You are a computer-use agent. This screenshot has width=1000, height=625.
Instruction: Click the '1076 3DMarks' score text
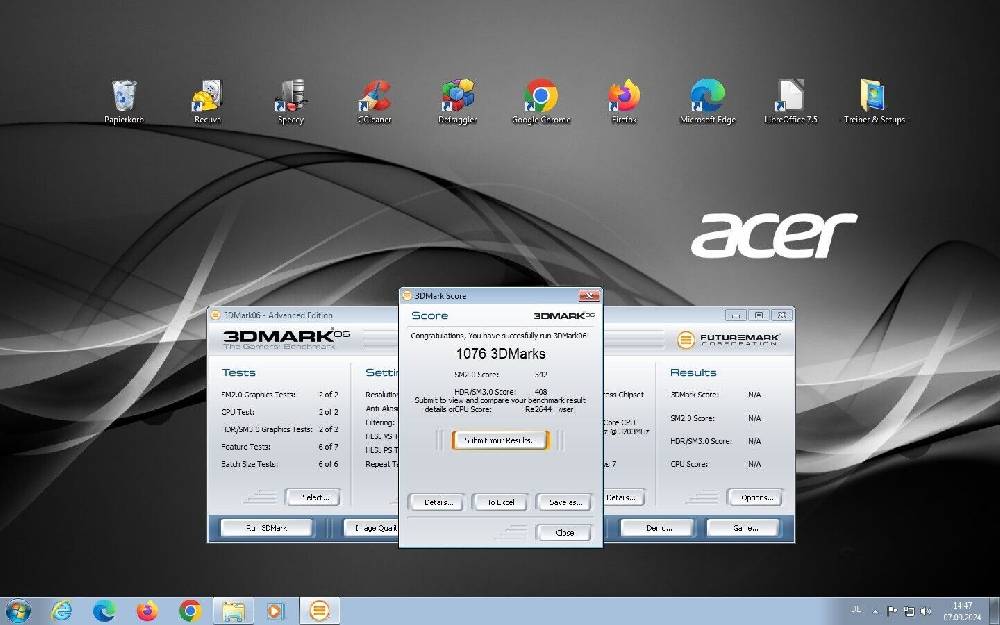point(500,353)
